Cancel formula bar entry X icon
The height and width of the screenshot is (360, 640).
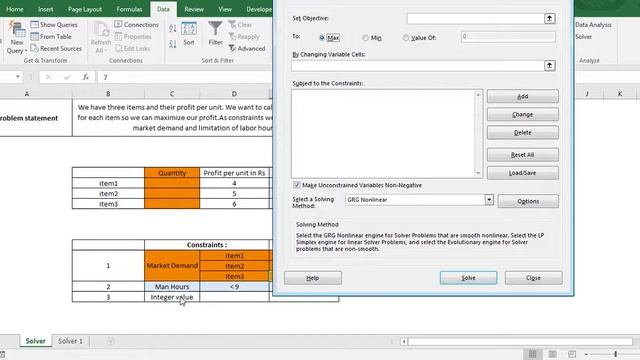coord(48,77)
